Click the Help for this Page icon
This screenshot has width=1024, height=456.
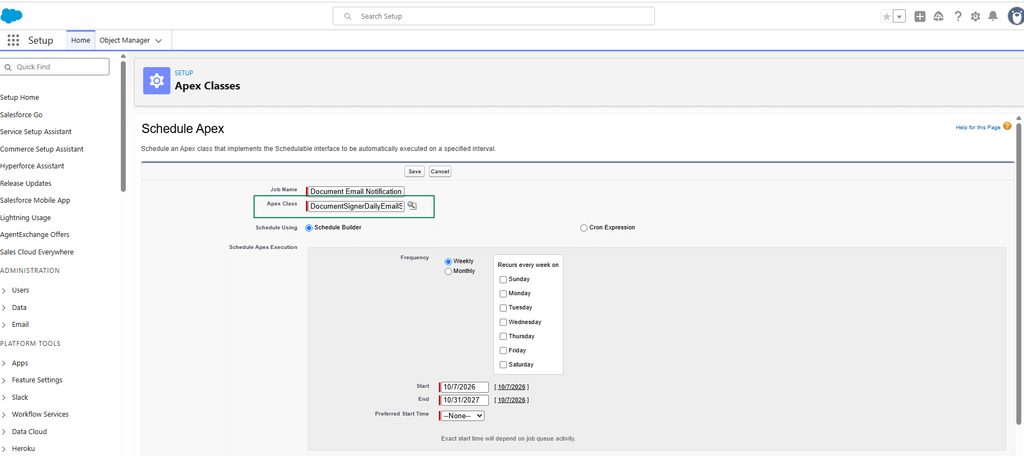pos(1007,127)
